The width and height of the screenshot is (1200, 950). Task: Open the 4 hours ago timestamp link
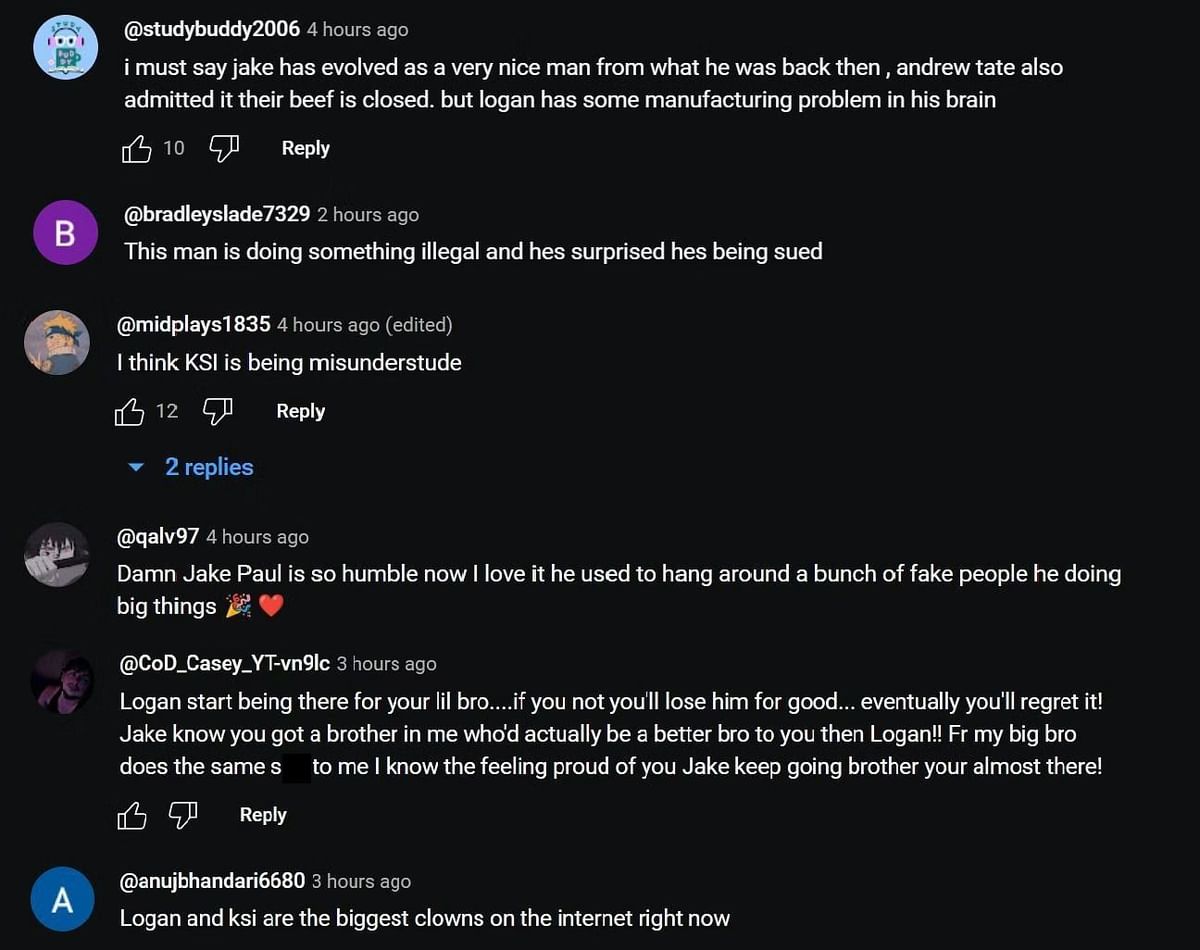pyautogui.click(x=357, y=29)
